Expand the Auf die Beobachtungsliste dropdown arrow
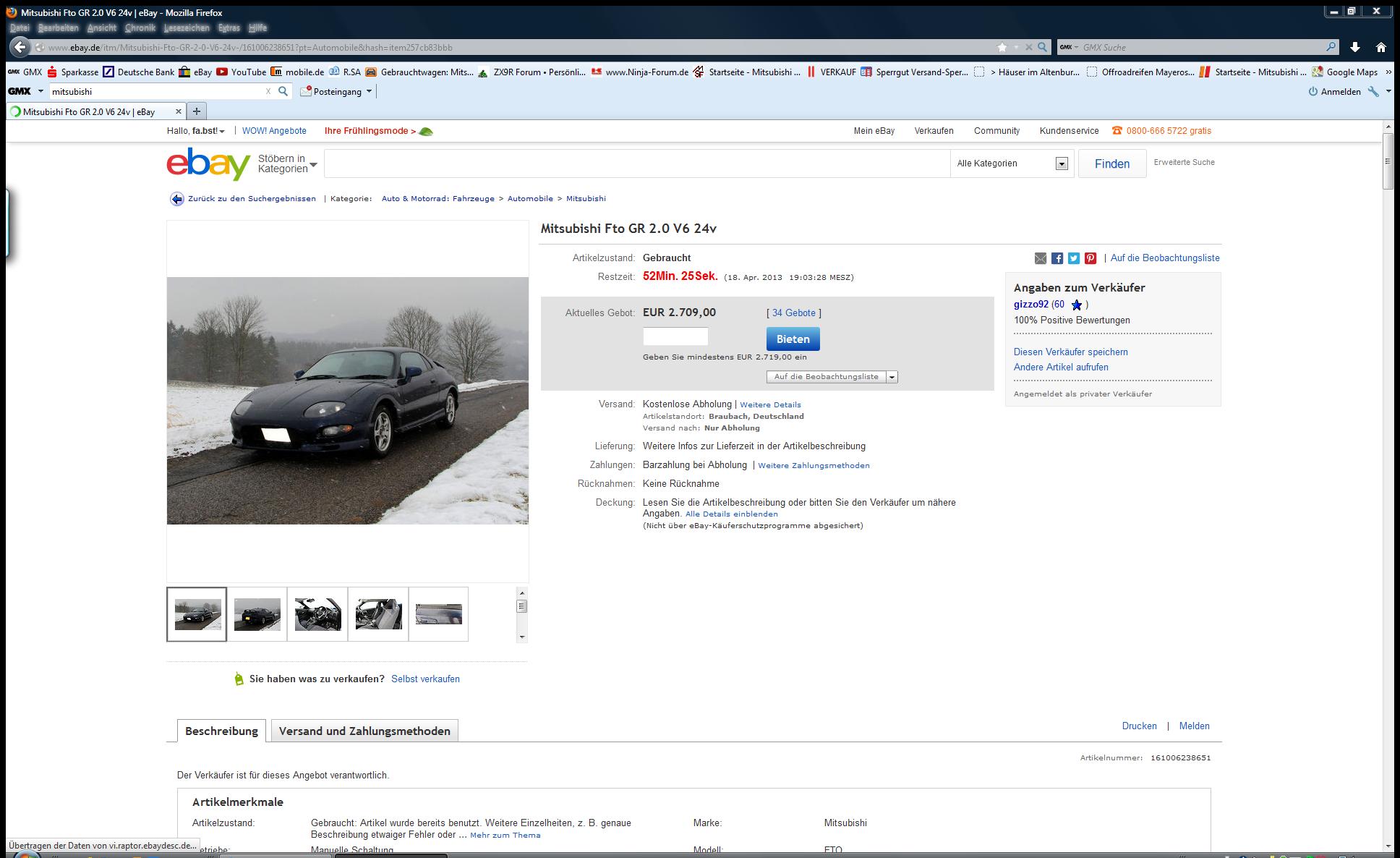This screenshot has width=1400, height=858. [x=892, y=377]
